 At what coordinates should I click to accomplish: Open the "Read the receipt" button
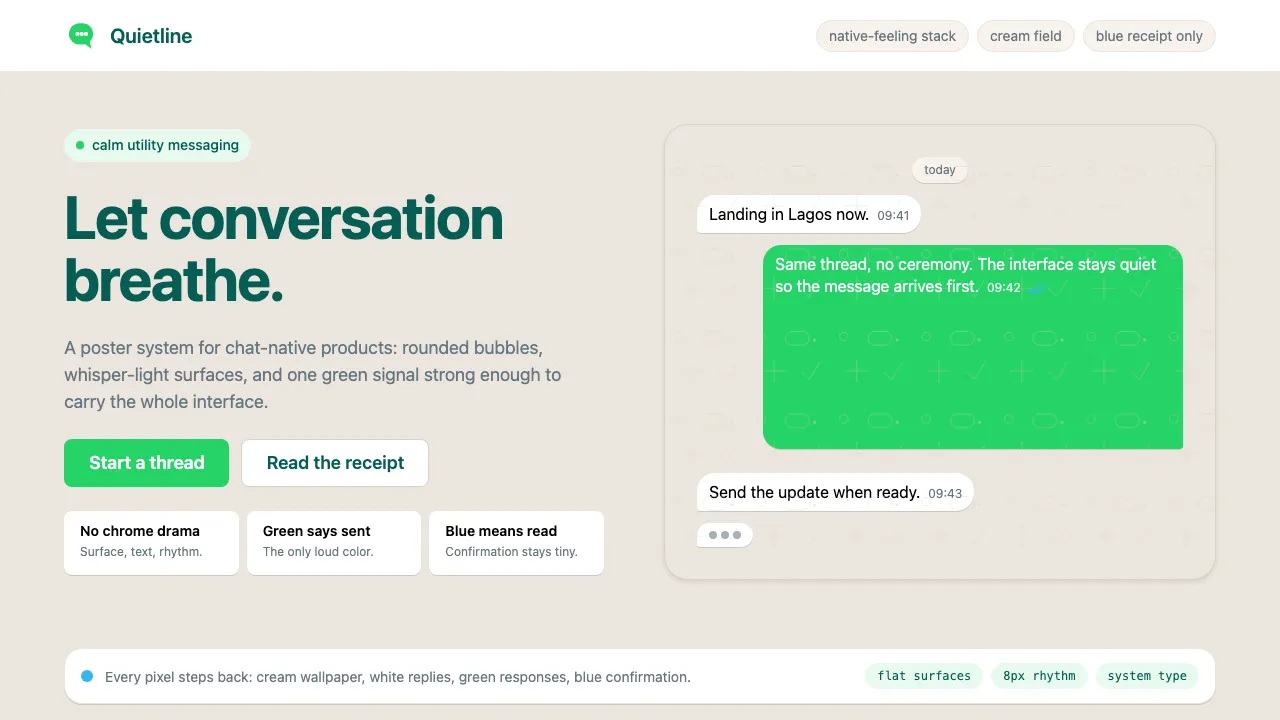tap(335, 463)
